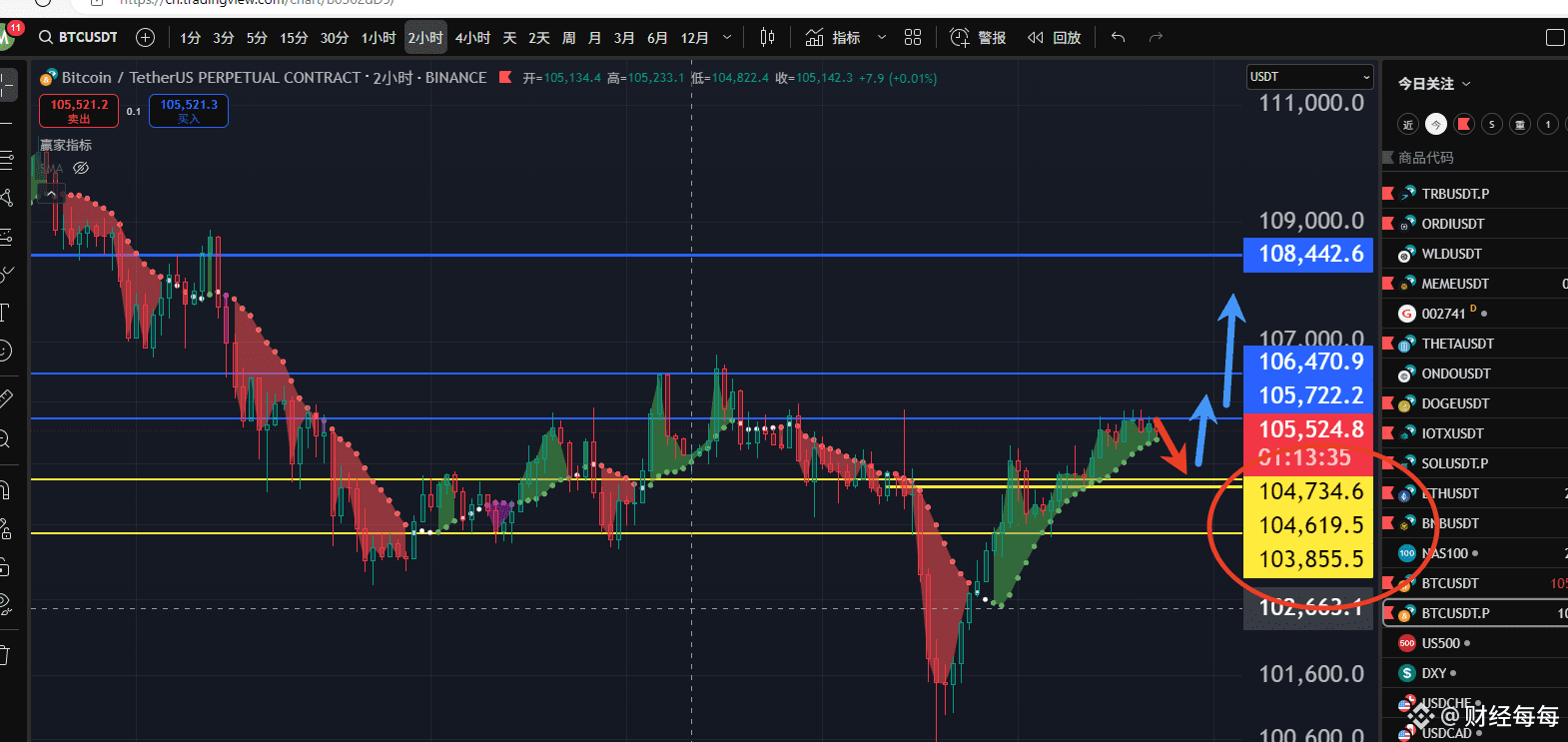
Task: Select BTCUSDT.P row in the watchlist
Action: click(x=1475, y=613)
